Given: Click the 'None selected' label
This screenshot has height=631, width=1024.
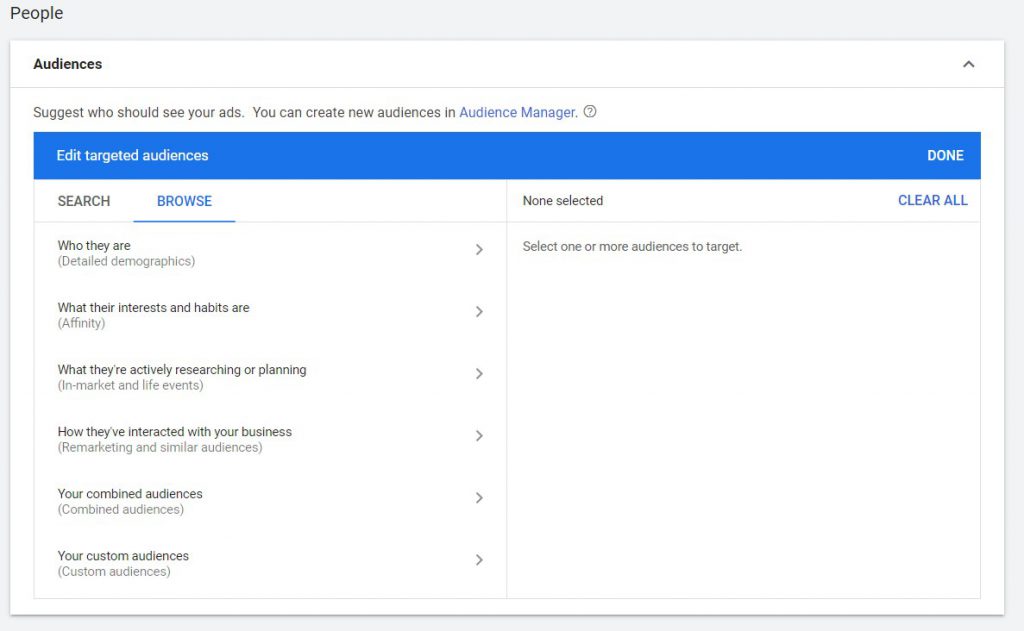Looking at the screenshot, I should click(562, 201).
